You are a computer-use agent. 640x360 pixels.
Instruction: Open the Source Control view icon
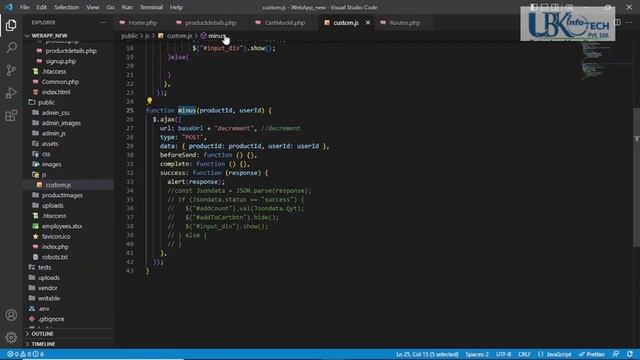point(11,70)
